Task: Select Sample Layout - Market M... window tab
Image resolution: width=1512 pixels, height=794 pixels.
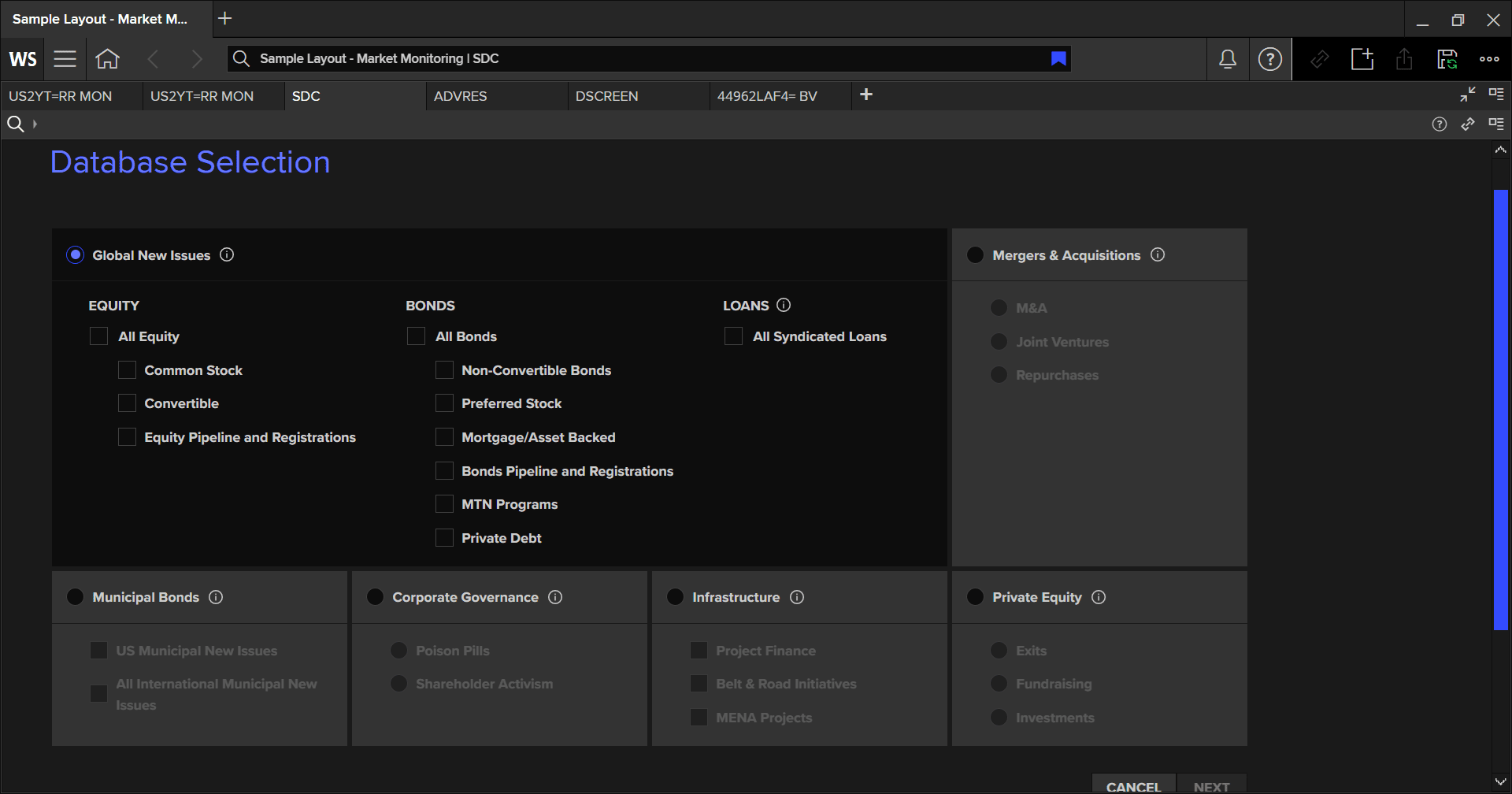Action: pos(106,19)
